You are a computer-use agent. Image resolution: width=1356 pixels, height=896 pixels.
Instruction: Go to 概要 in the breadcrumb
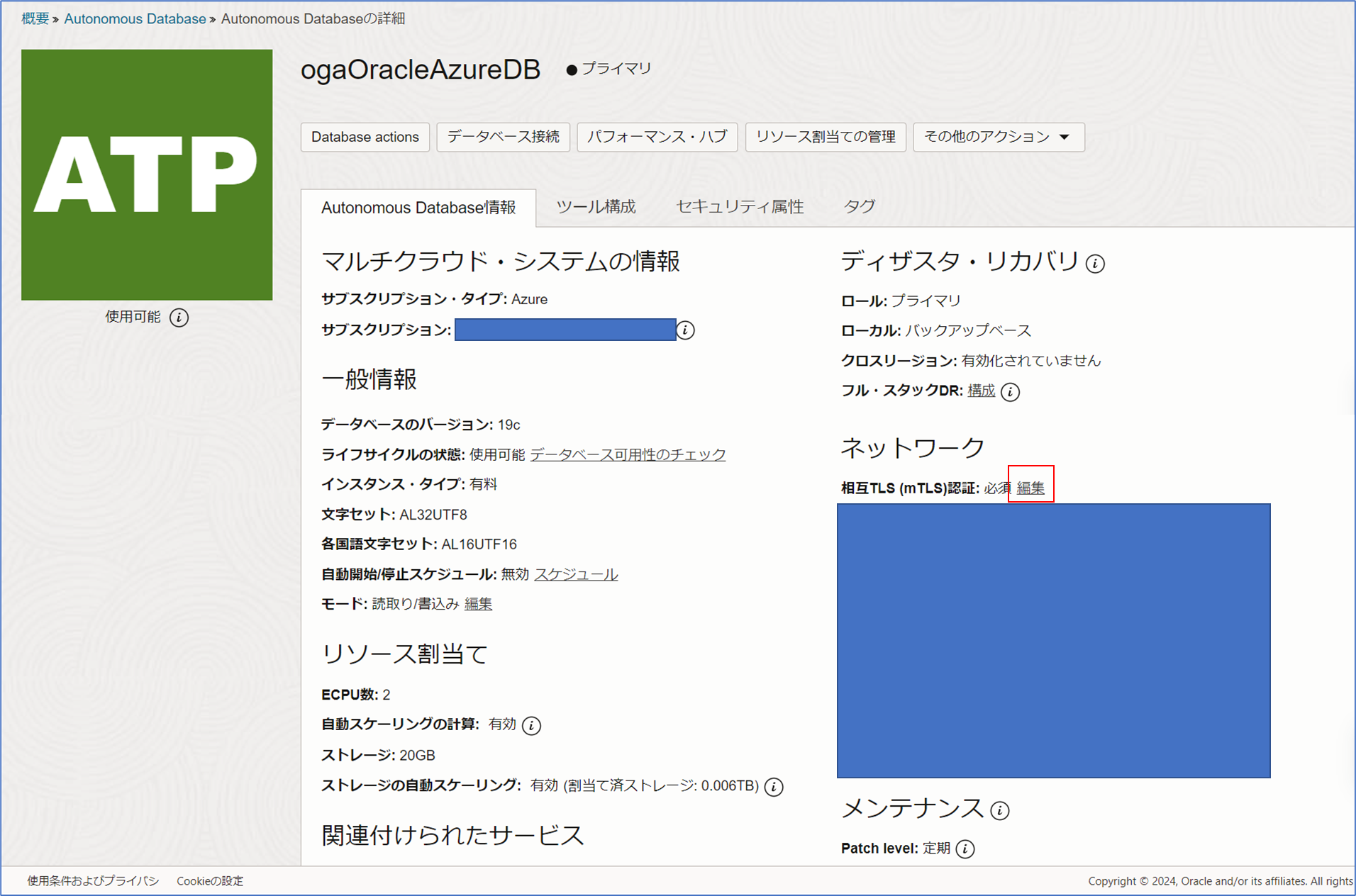pyautogui.click(x=35, y=18)
